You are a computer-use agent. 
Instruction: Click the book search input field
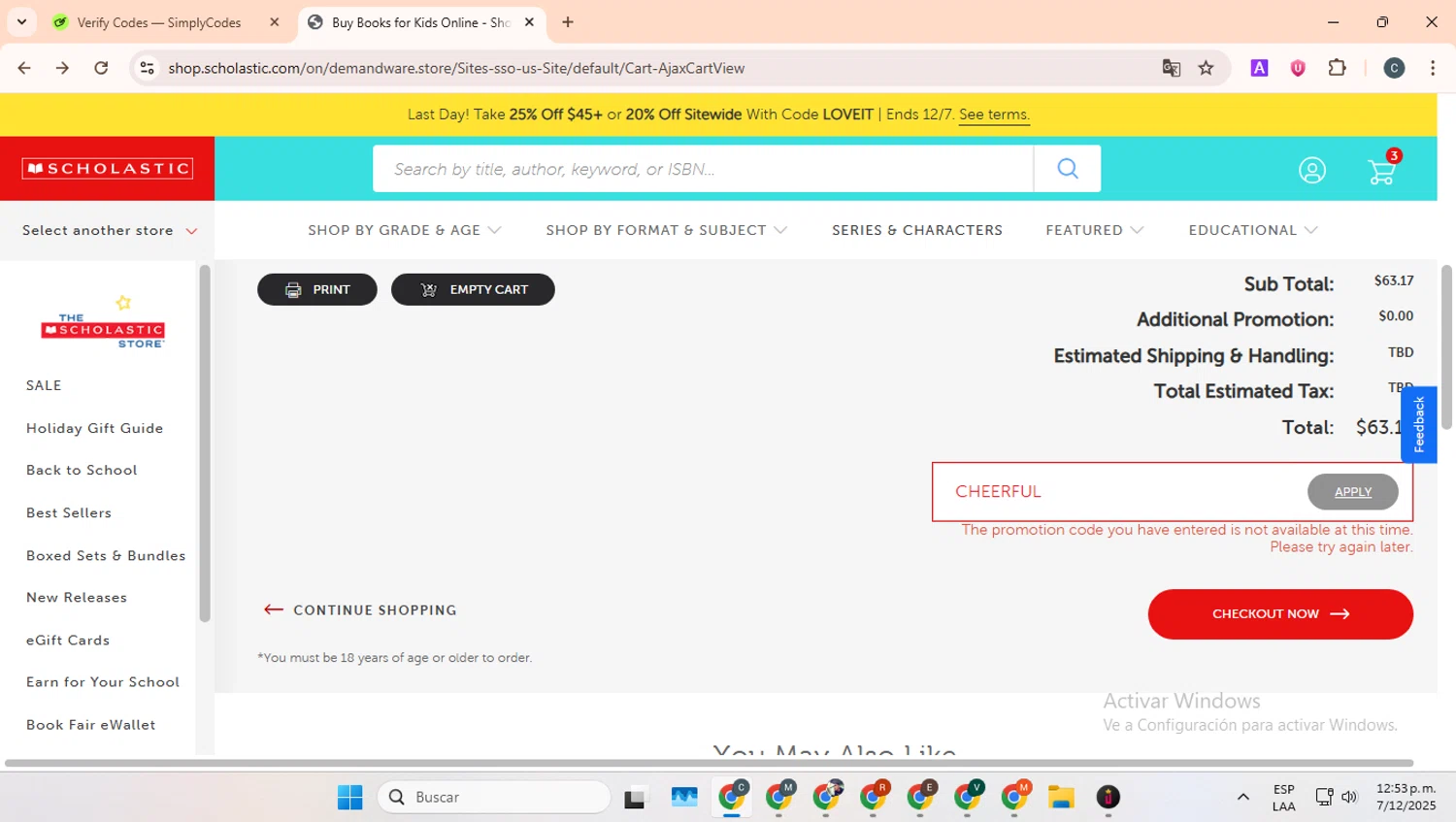pyautogui.click(x=703, y=169)
